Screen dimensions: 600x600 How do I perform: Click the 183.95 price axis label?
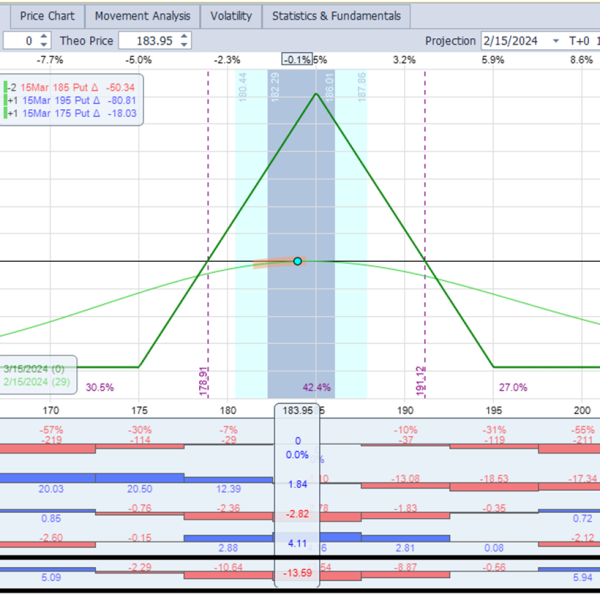click(298, 410)
